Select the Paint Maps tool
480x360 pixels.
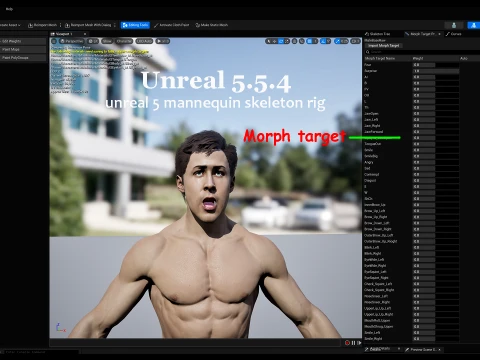pyautogui.click(x=23, y=49)
